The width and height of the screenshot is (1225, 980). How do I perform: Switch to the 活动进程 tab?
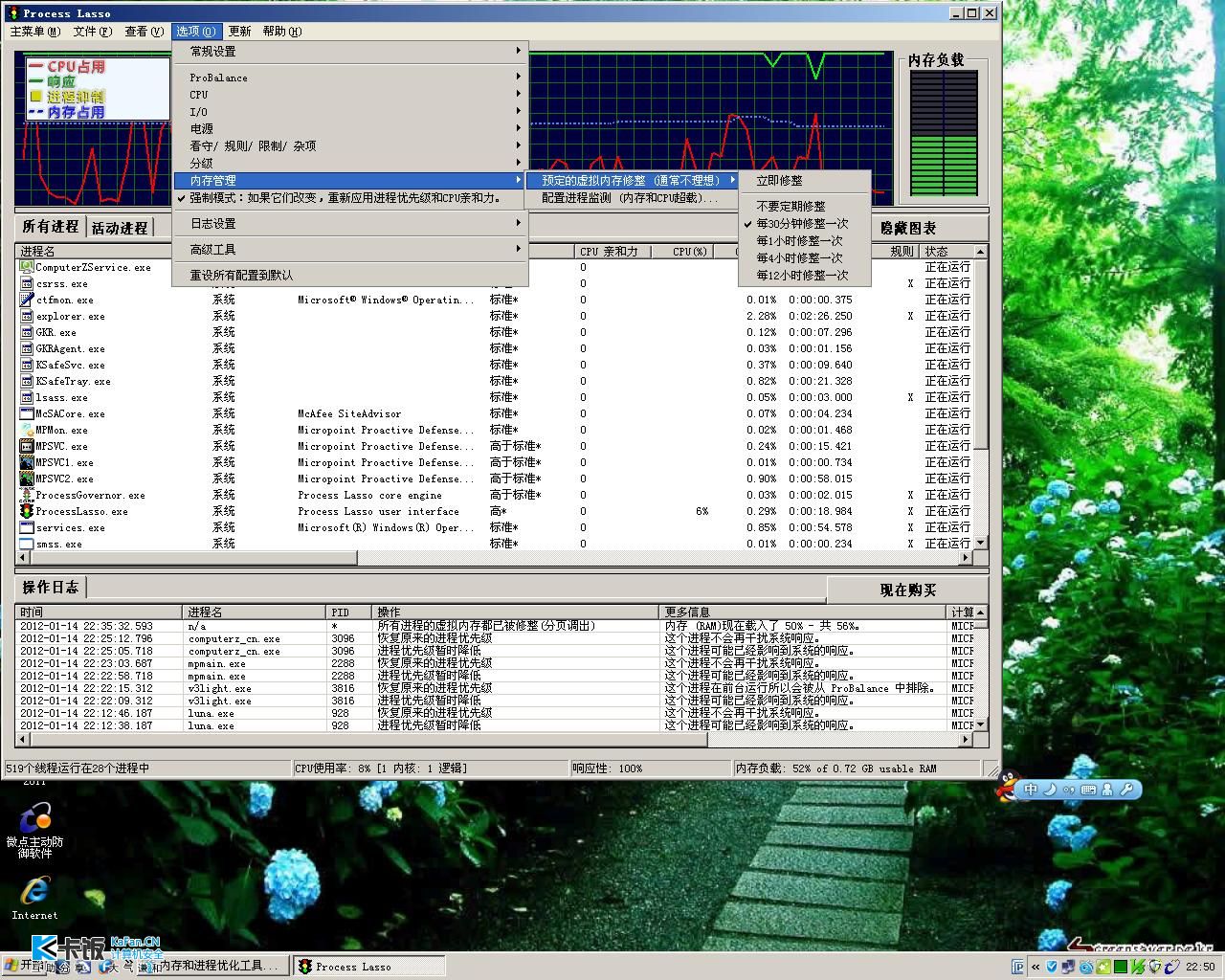(120, 228)
